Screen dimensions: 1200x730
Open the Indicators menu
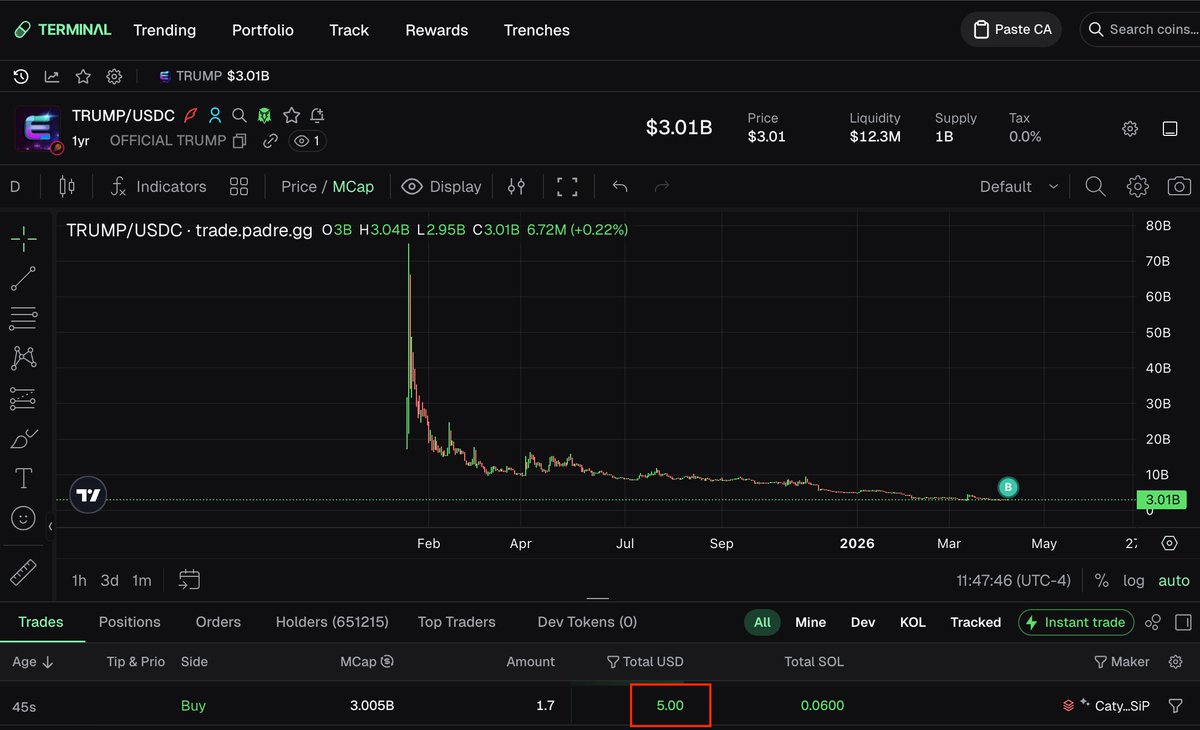point(158,186)
